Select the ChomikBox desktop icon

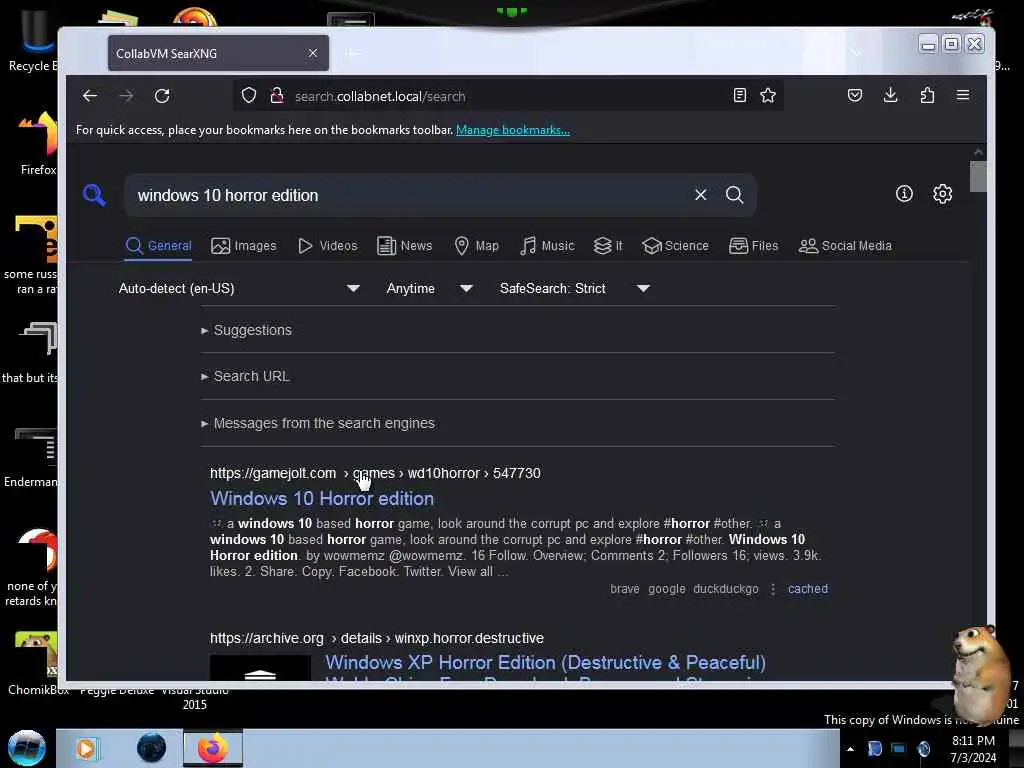tap(36, 663)
